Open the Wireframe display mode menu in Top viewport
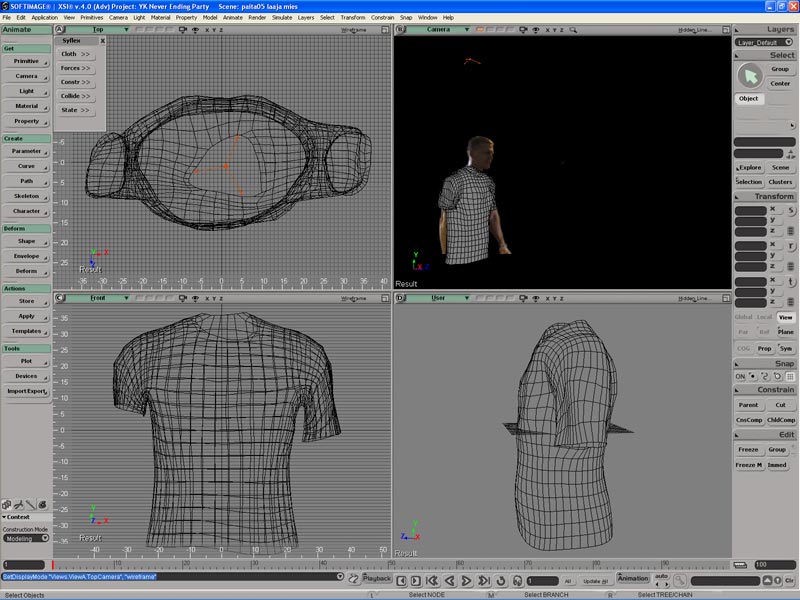Viewport: 800px width, 600px height. tap(354, 30)
